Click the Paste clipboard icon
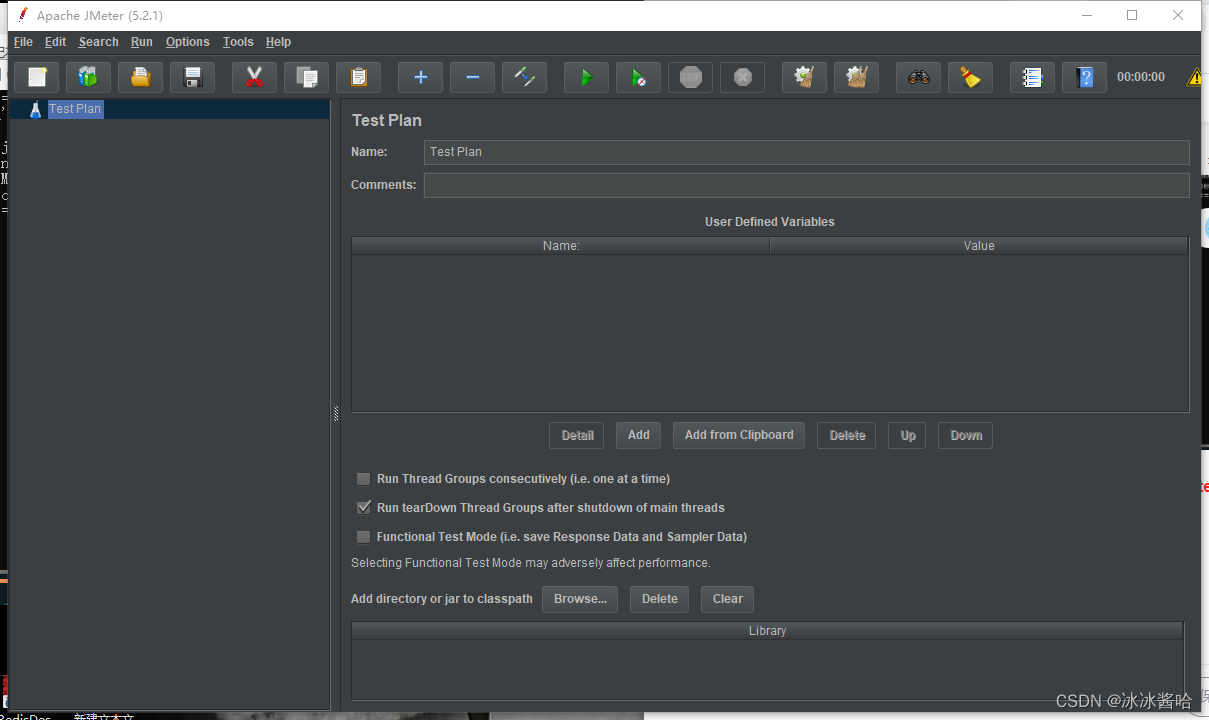Viewport: 1209px width, 720px height. click(359, 77)
